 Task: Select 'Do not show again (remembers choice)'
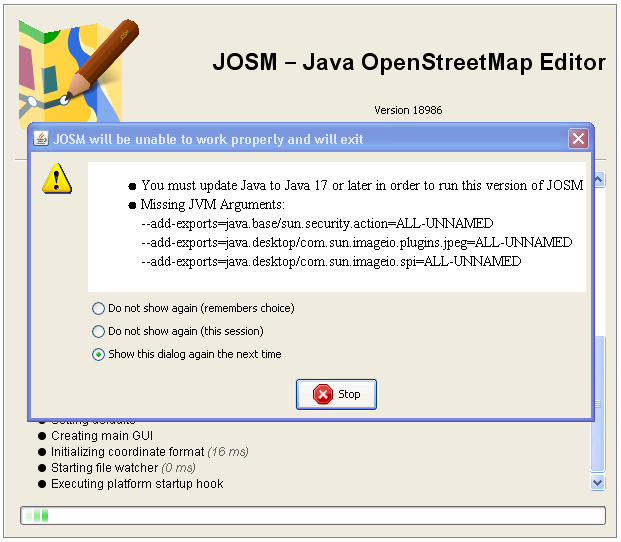click(x=98, y=308)
